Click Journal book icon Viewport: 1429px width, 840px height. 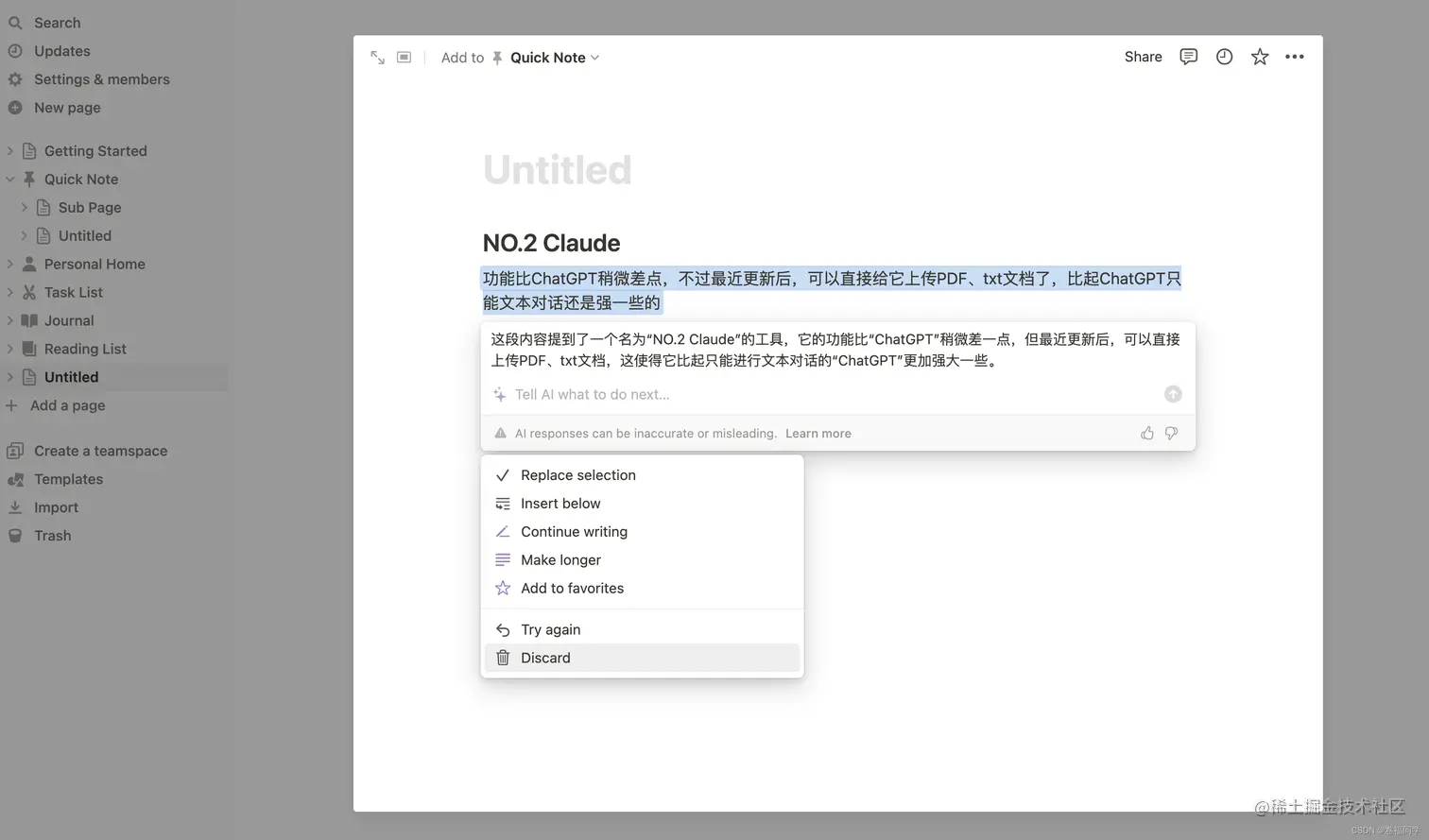(29, 321)
